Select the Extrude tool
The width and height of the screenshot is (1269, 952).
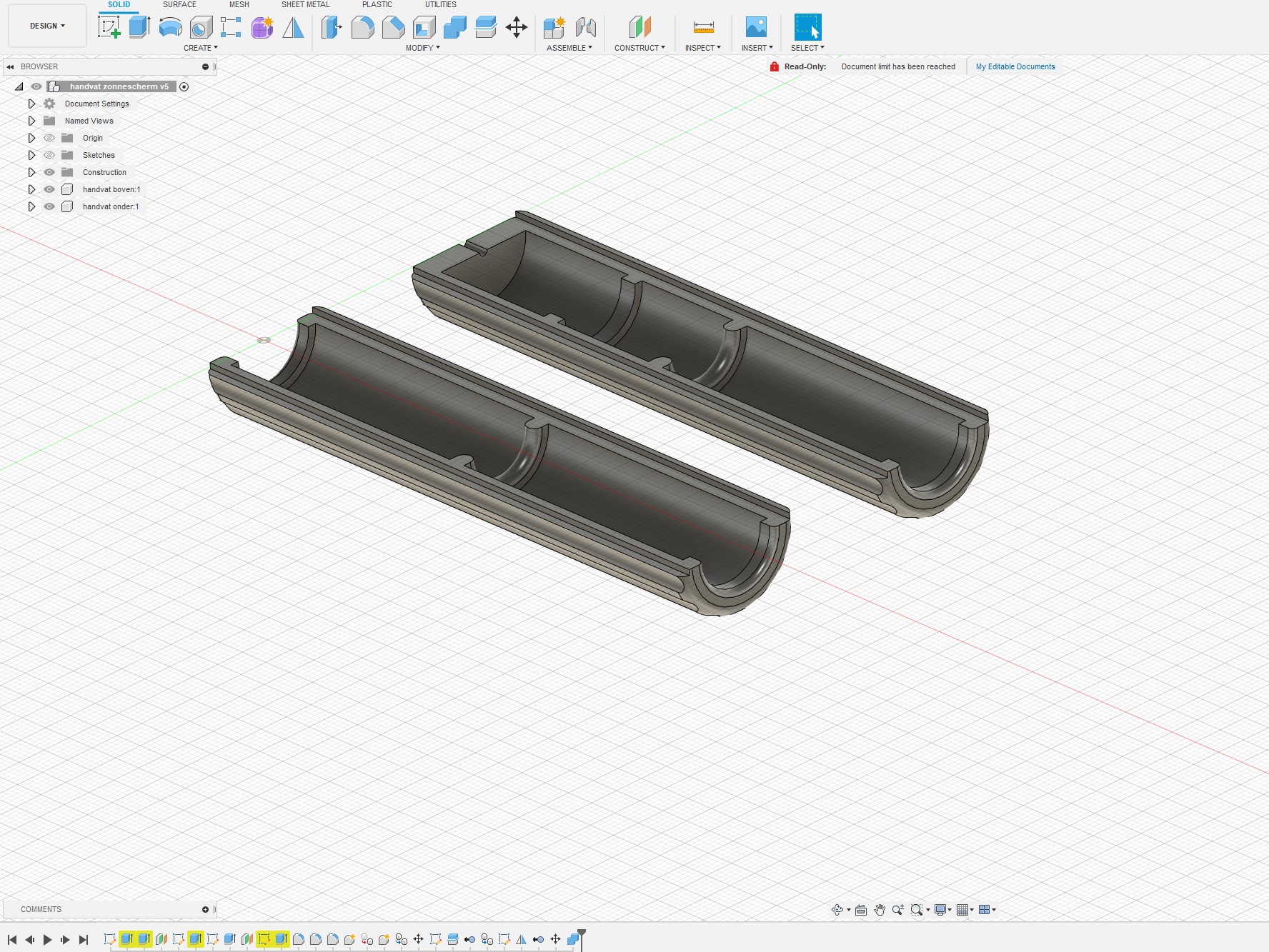pyautogui.click(x=139, y=28)
